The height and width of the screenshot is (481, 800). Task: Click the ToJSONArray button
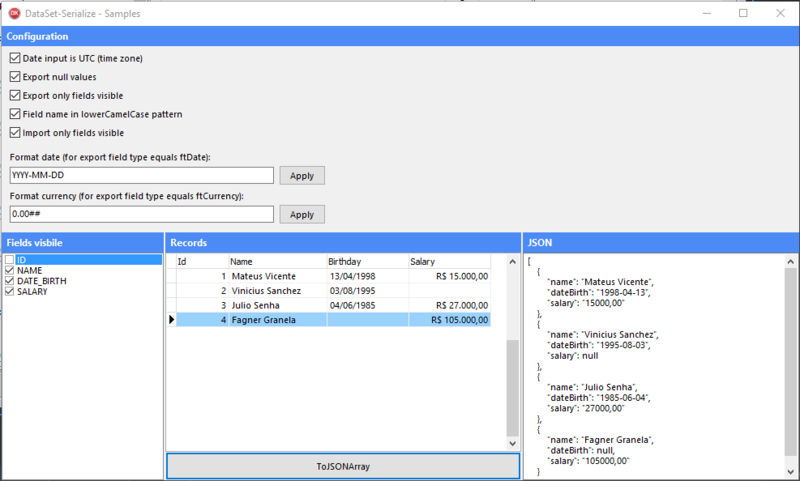(343, 466)
